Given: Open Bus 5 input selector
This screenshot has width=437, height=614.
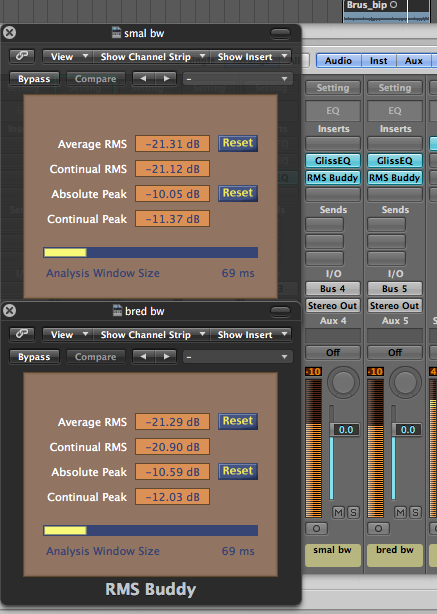Looking at the screenshot, I should pyautogui.click(x=395, y=289).
